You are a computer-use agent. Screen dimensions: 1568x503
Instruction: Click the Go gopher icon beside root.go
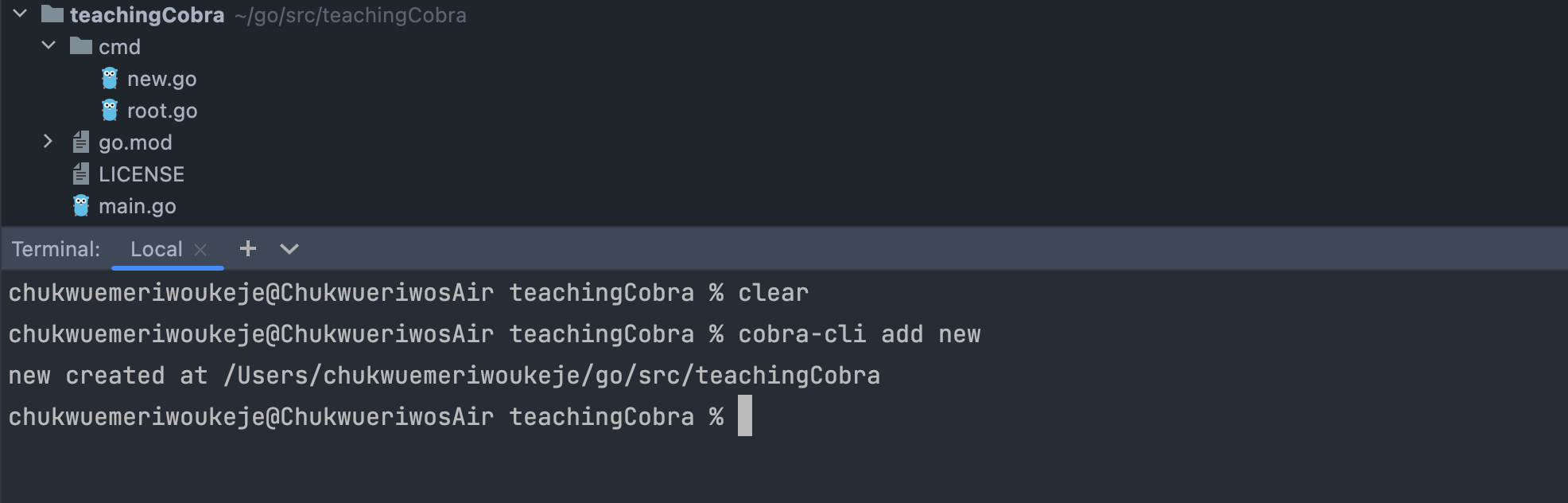pos(110,110)
